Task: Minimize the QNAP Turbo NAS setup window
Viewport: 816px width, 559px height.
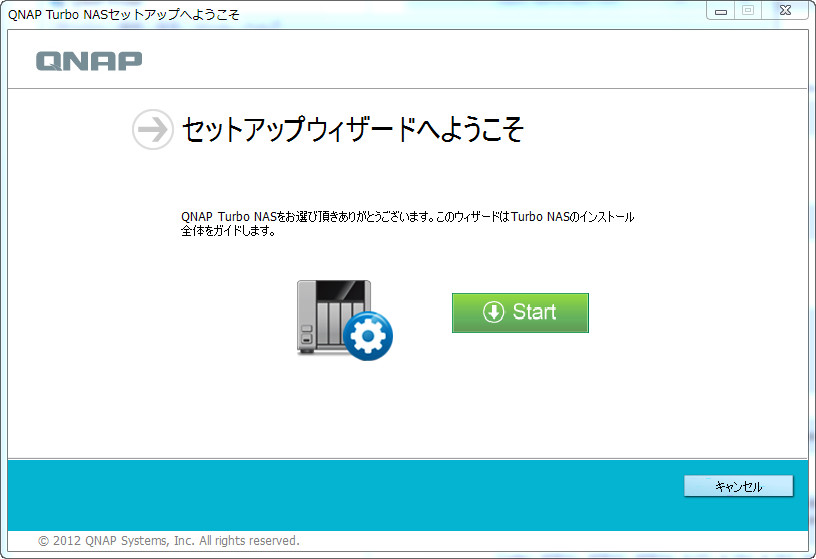Action: (x=721, y=11)
